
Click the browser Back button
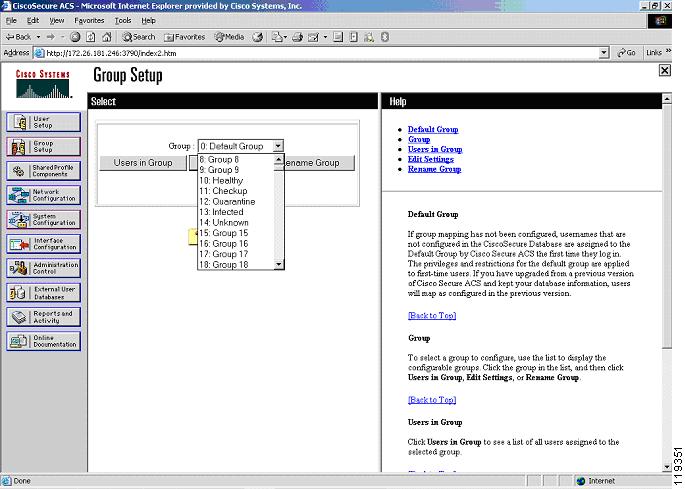pos(18,37)
